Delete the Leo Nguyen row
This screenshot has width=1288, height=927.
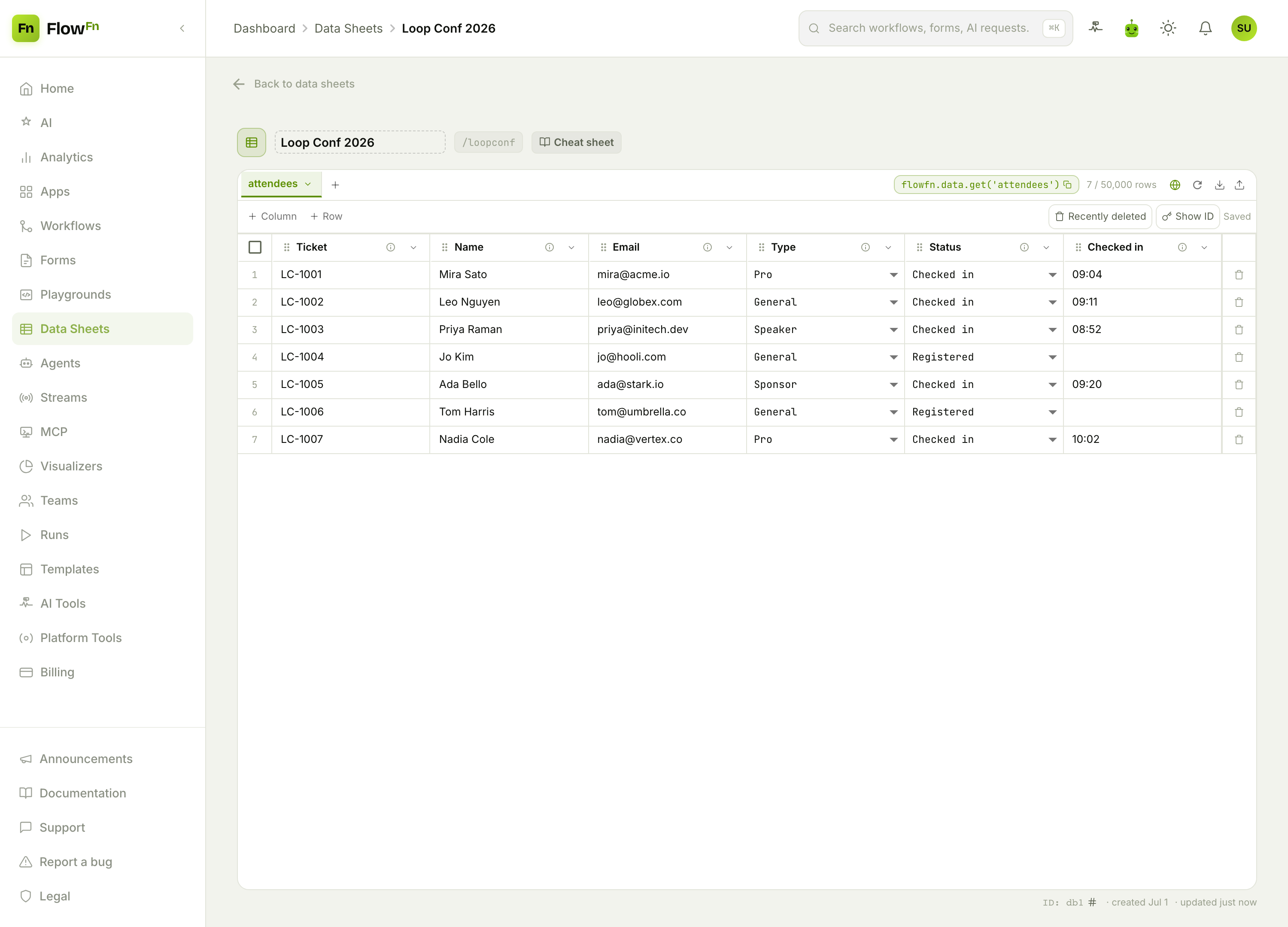pyautogui.click(x=1239, y=303)
